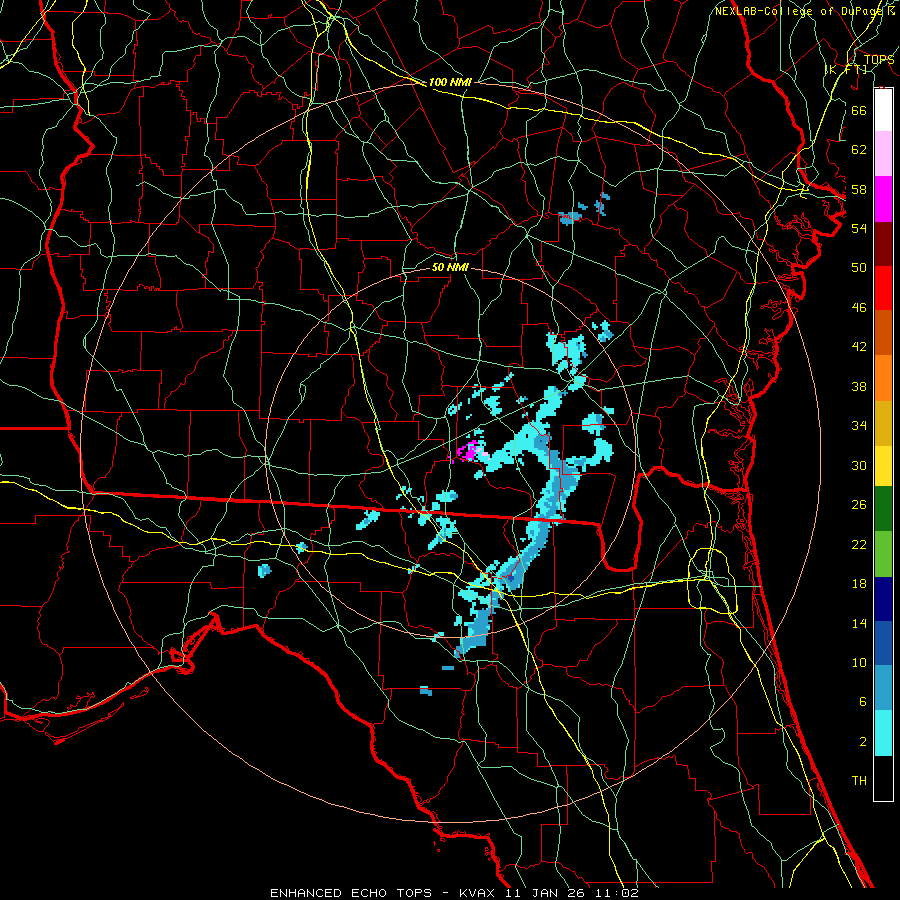Click the '100 NMI' range ring label
Screen dimensions: 900x900
(x=450, y=82)
